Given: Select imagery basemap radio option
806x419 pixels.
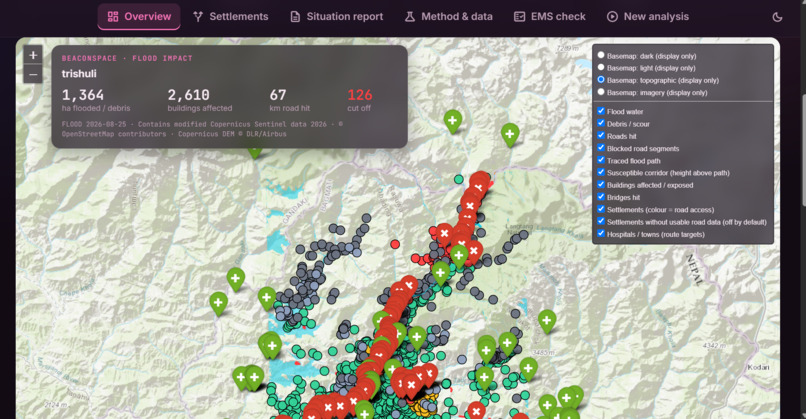Looking at the screenshot, I should click(x=600, y=92).
